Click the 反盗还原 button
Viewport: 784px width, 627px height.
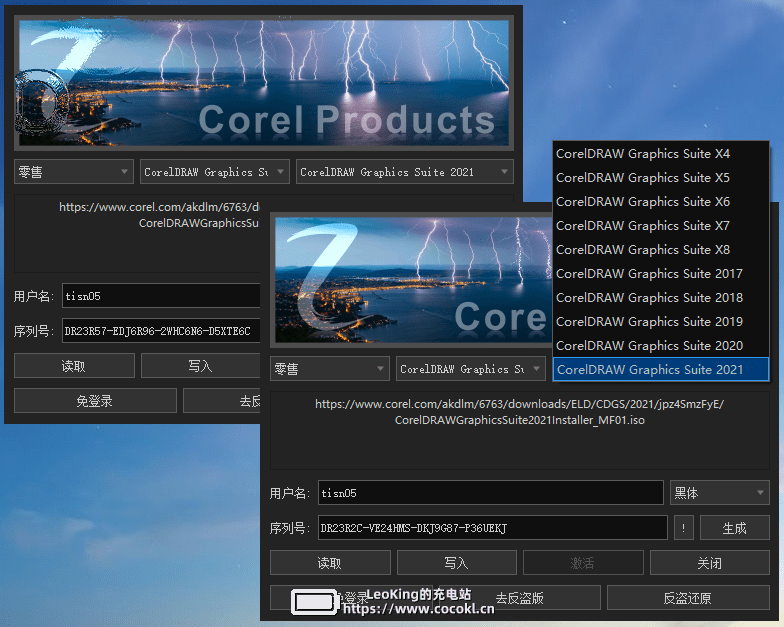688,598
